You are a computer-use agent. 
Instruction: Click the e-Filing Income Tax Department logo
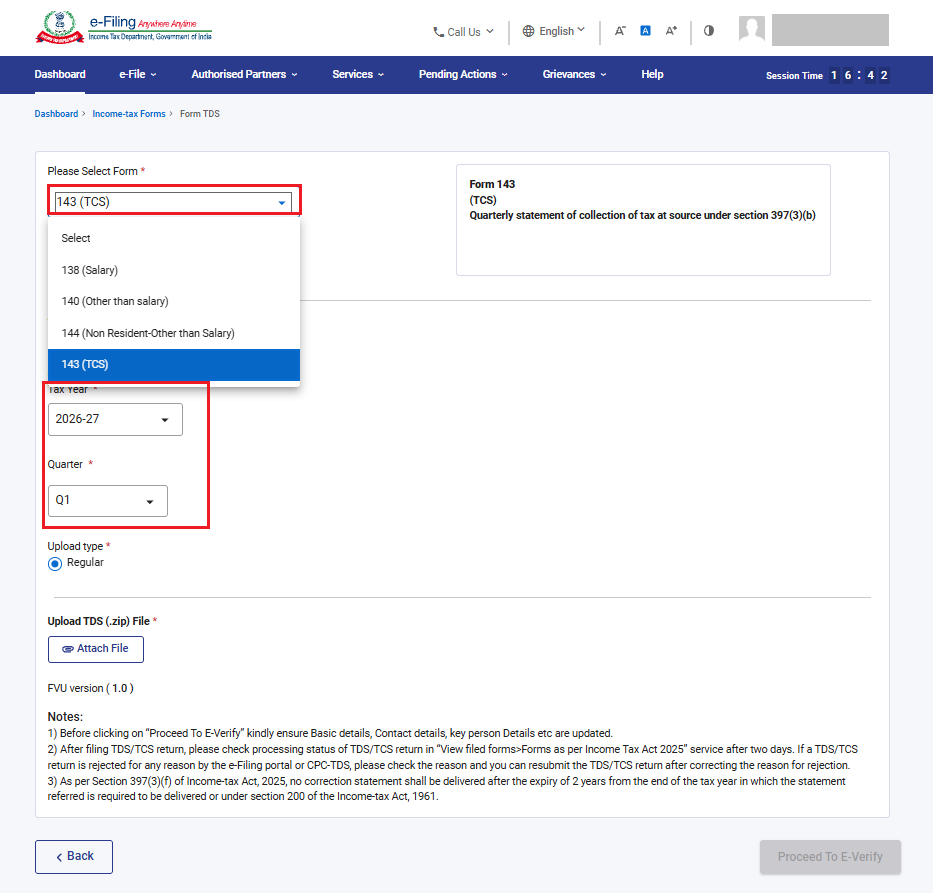click(x=123, y=27)
